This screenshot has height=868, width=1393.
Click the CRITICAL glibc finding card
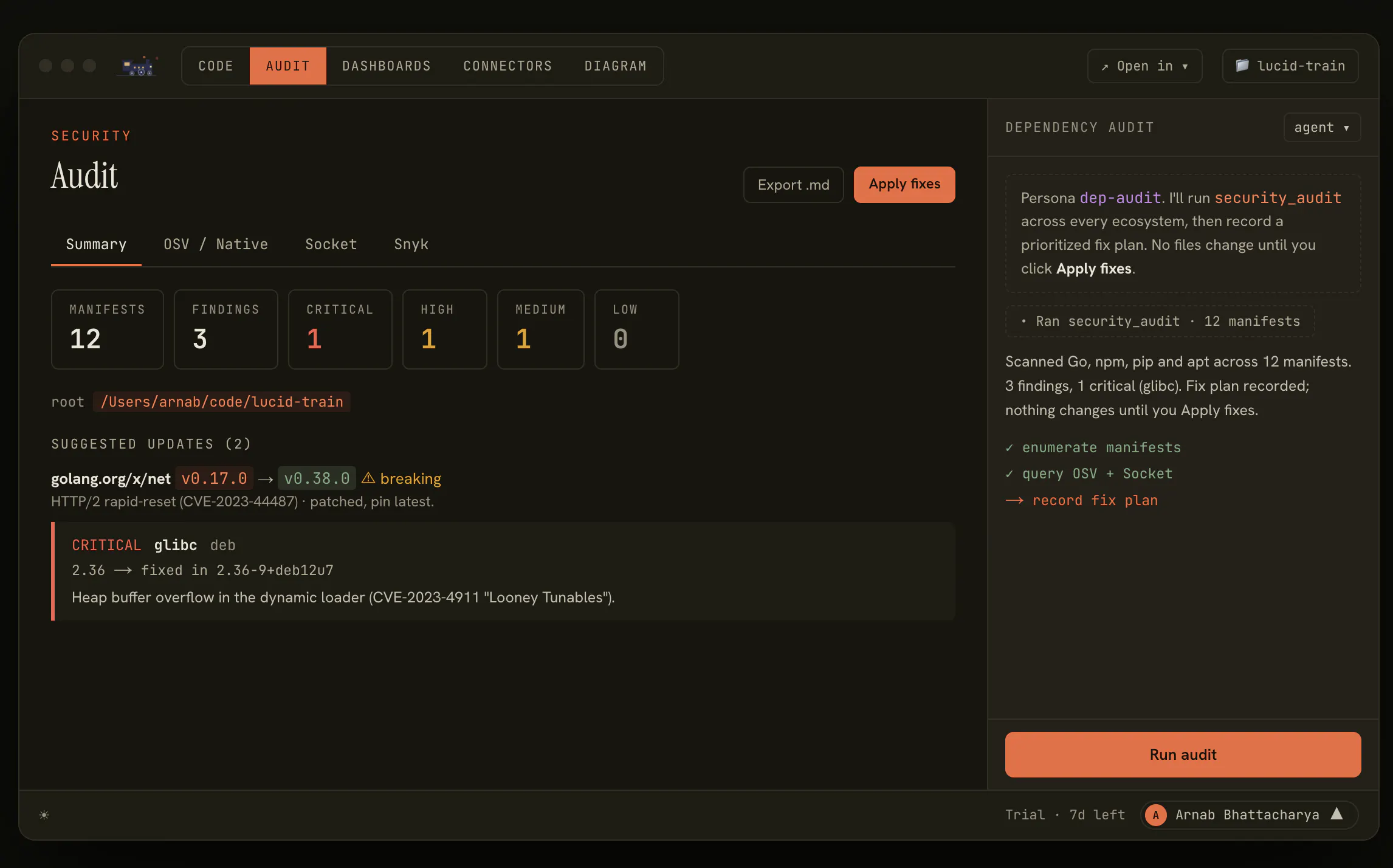(x=503, y=571)
